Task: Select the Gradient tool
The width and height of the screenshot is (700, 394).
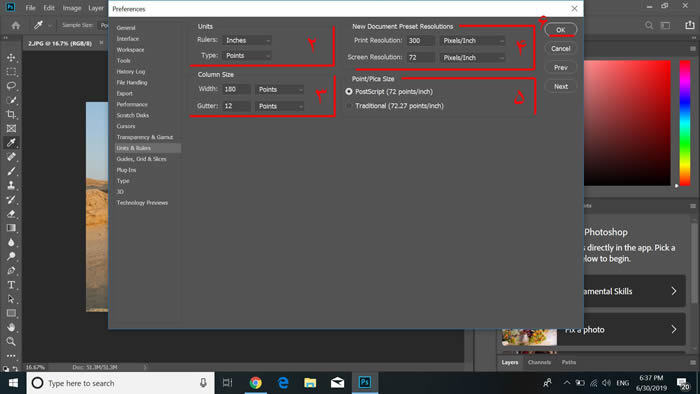Action: [x=11, y=228]
